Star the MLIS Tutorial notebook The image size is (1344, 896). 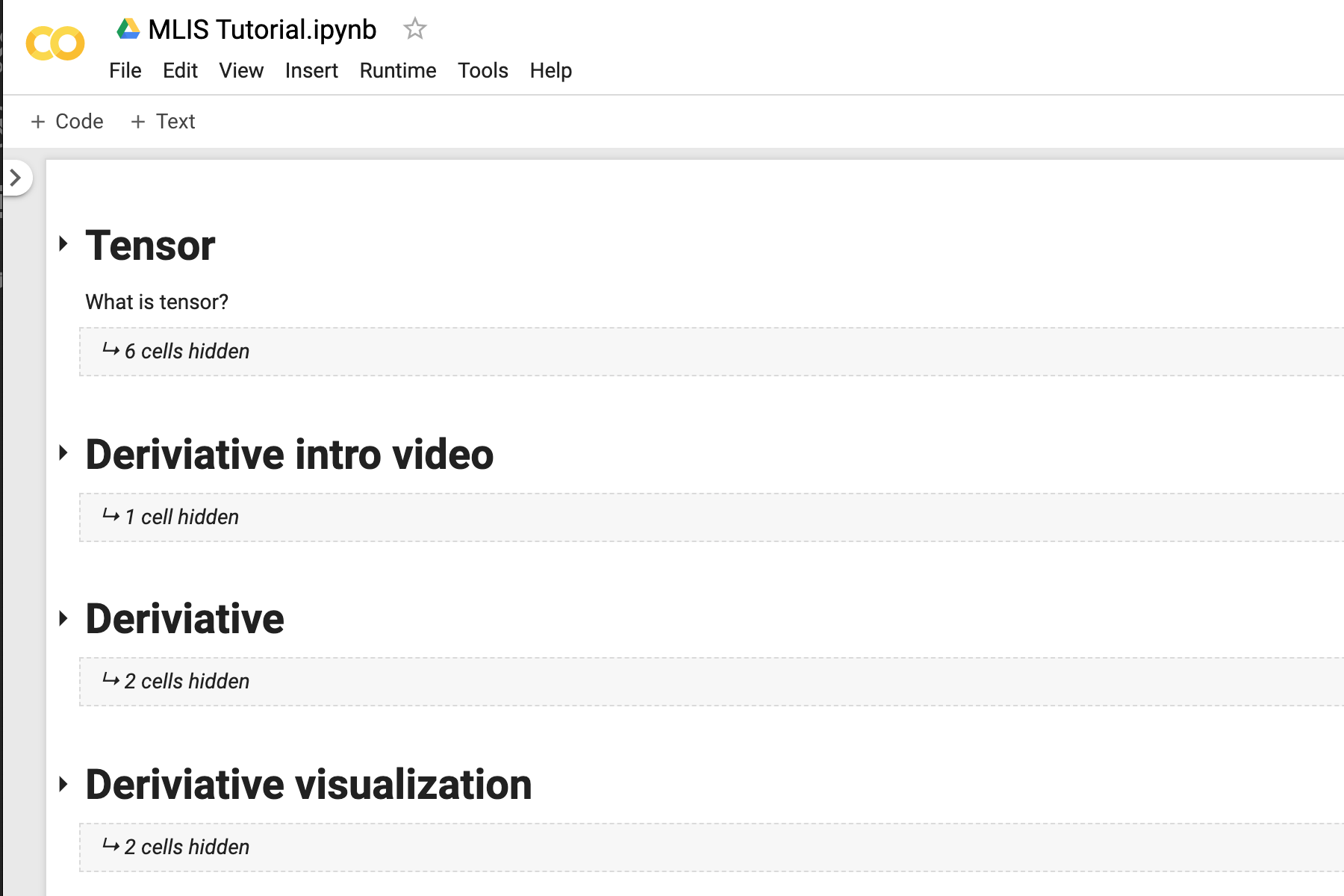pos(414,29)
